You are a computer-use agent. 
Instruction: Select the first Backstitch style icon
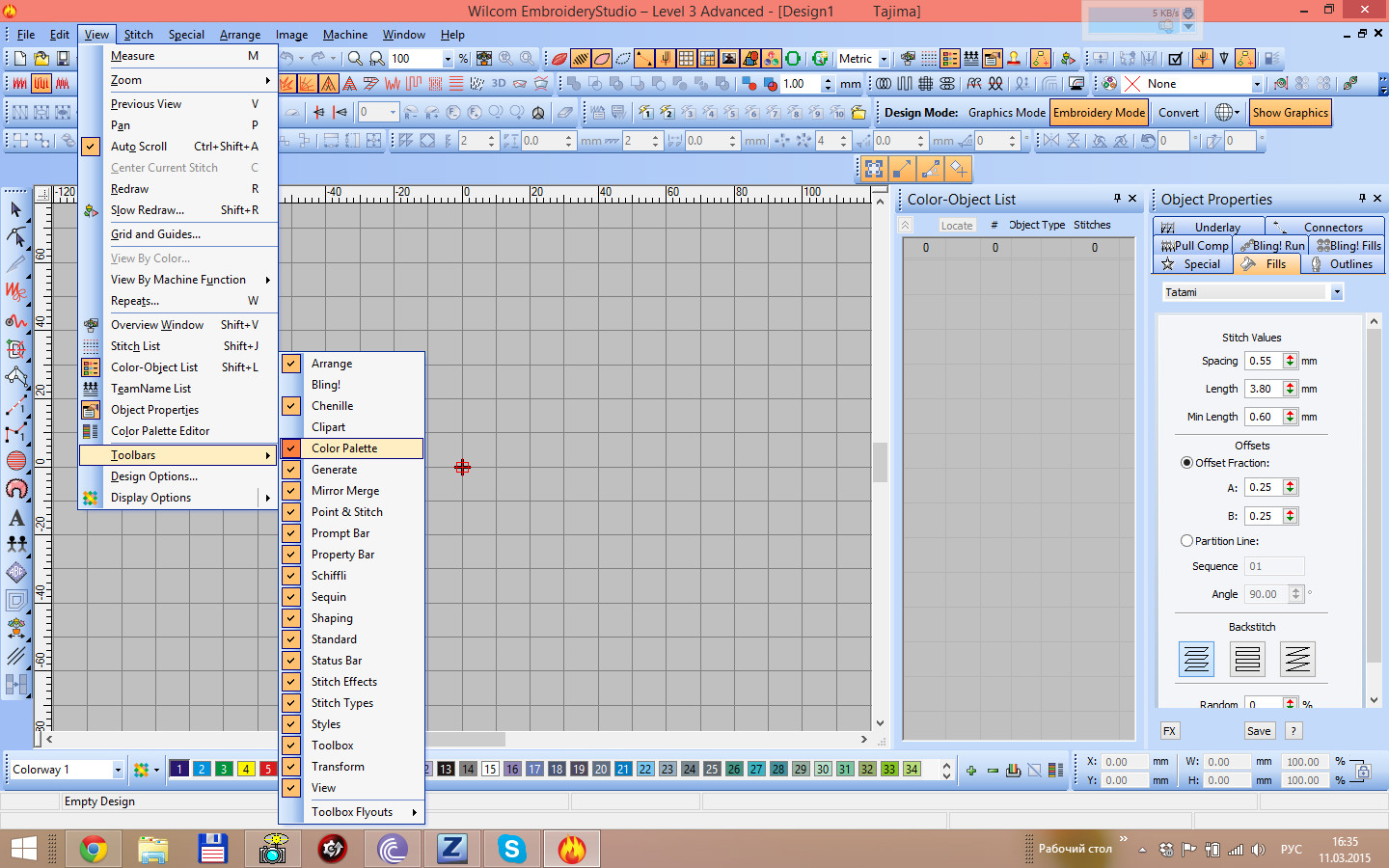tap(1196, 659)
